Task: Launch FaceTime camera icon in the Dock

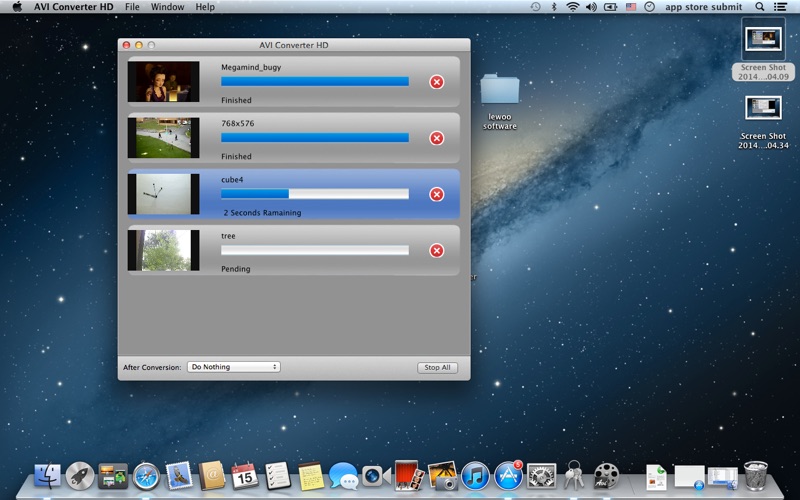Action: pyautogui.click(x=376, y=476)
